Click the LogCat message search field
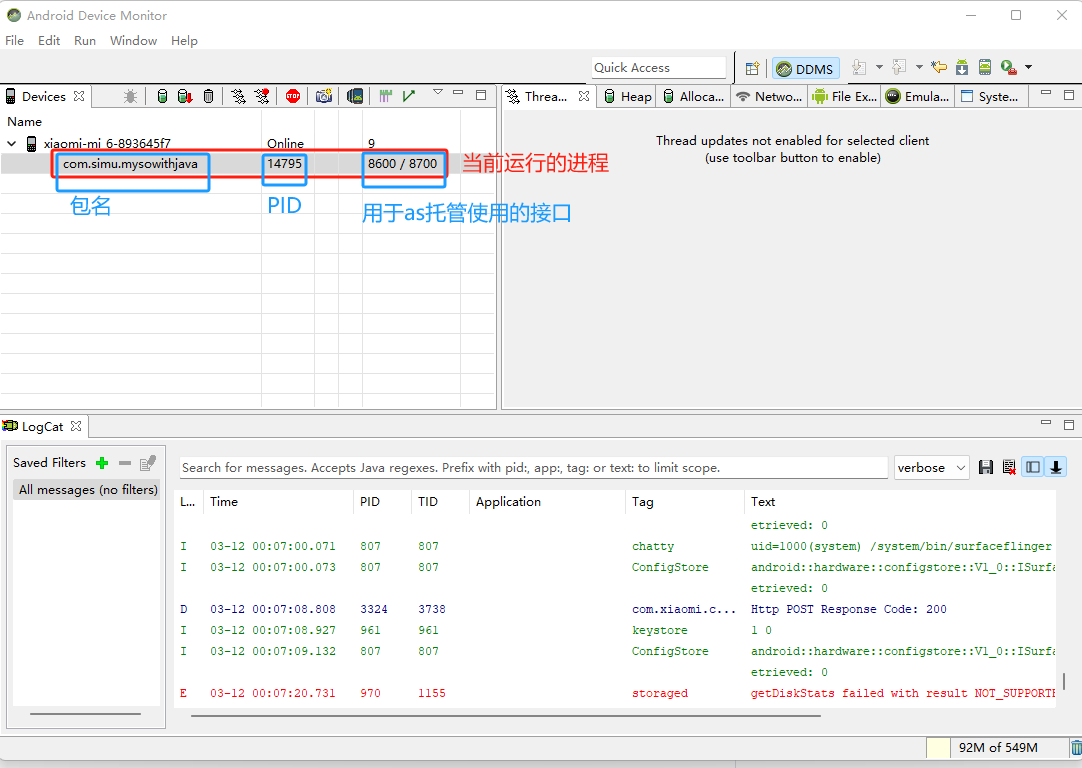Viewport: 1082px width, 768px height. click(x=533, y=468)
